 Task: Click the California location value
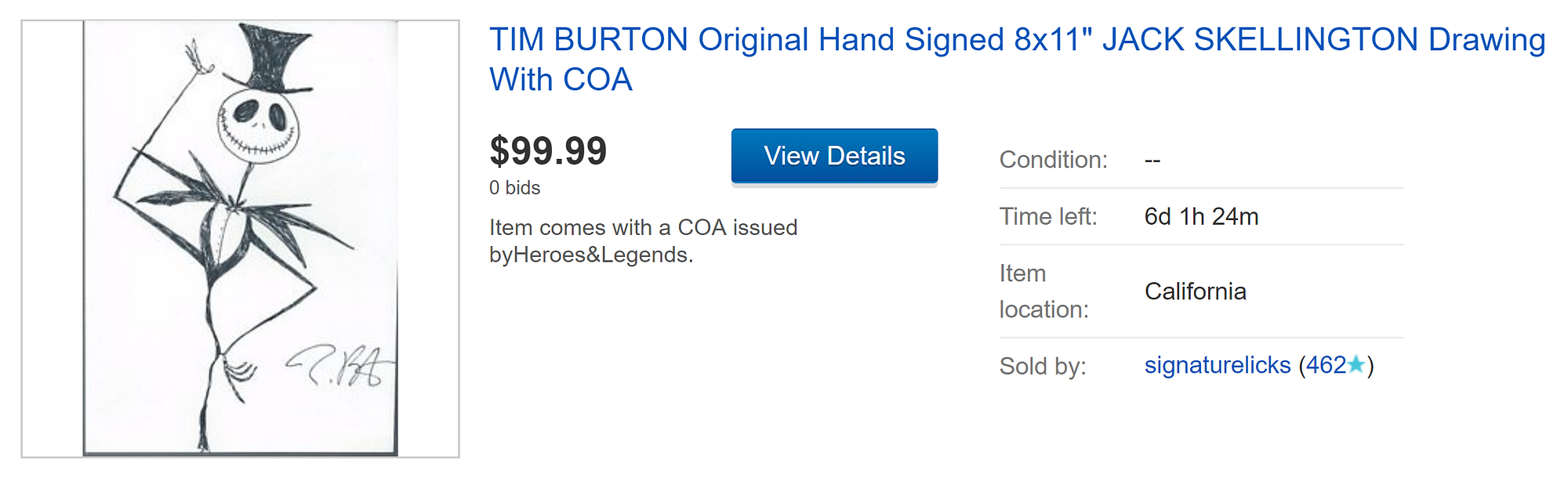point(1195,291)
